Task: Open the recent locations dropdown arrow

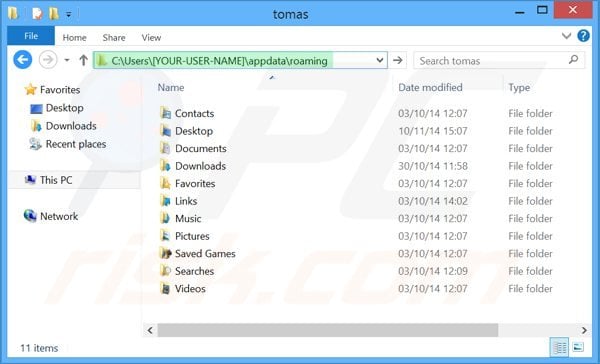Action: tap(67, 60)
